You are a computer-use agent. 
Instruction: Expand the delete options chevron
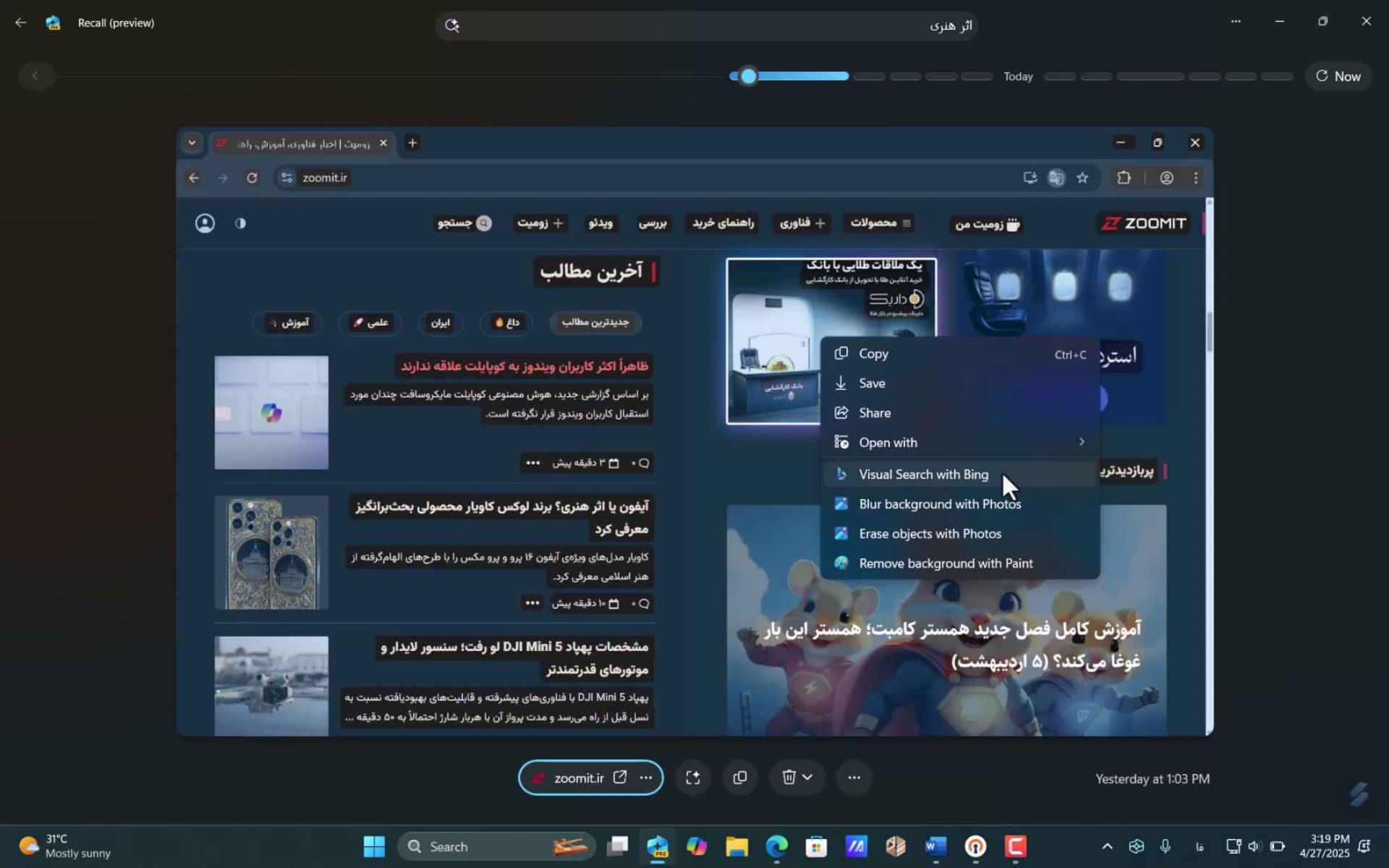(x=807, y=777)
